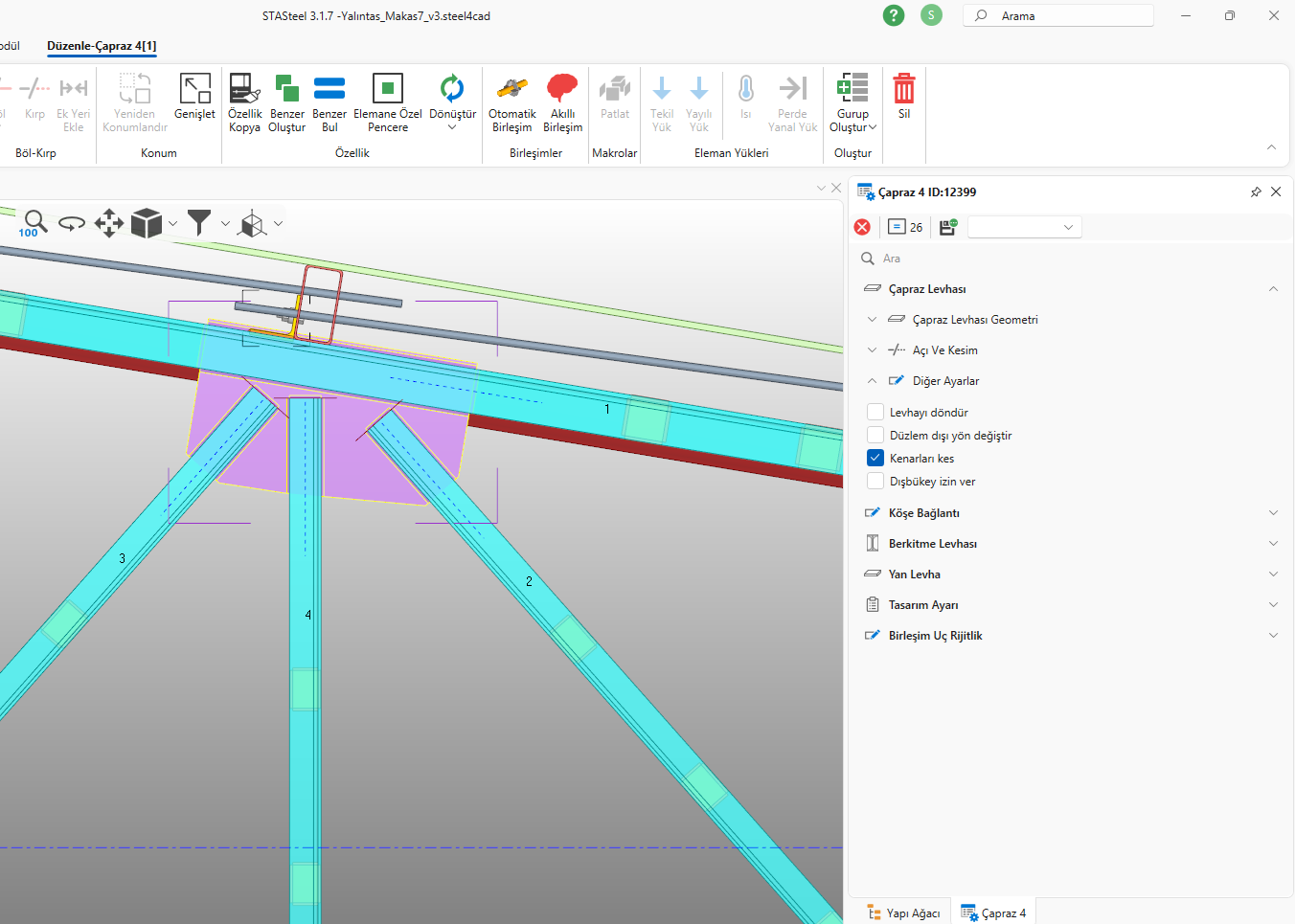Tick the Dışbükey izin ver checkbox
1295x924 pixels.
(875, 482)
